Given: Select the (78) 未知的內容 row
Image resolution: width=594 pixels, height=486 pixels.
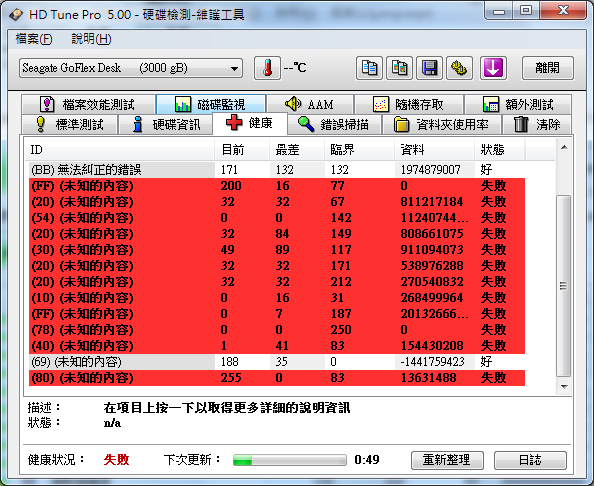Looking at the screenshot, I should point(277,330).
